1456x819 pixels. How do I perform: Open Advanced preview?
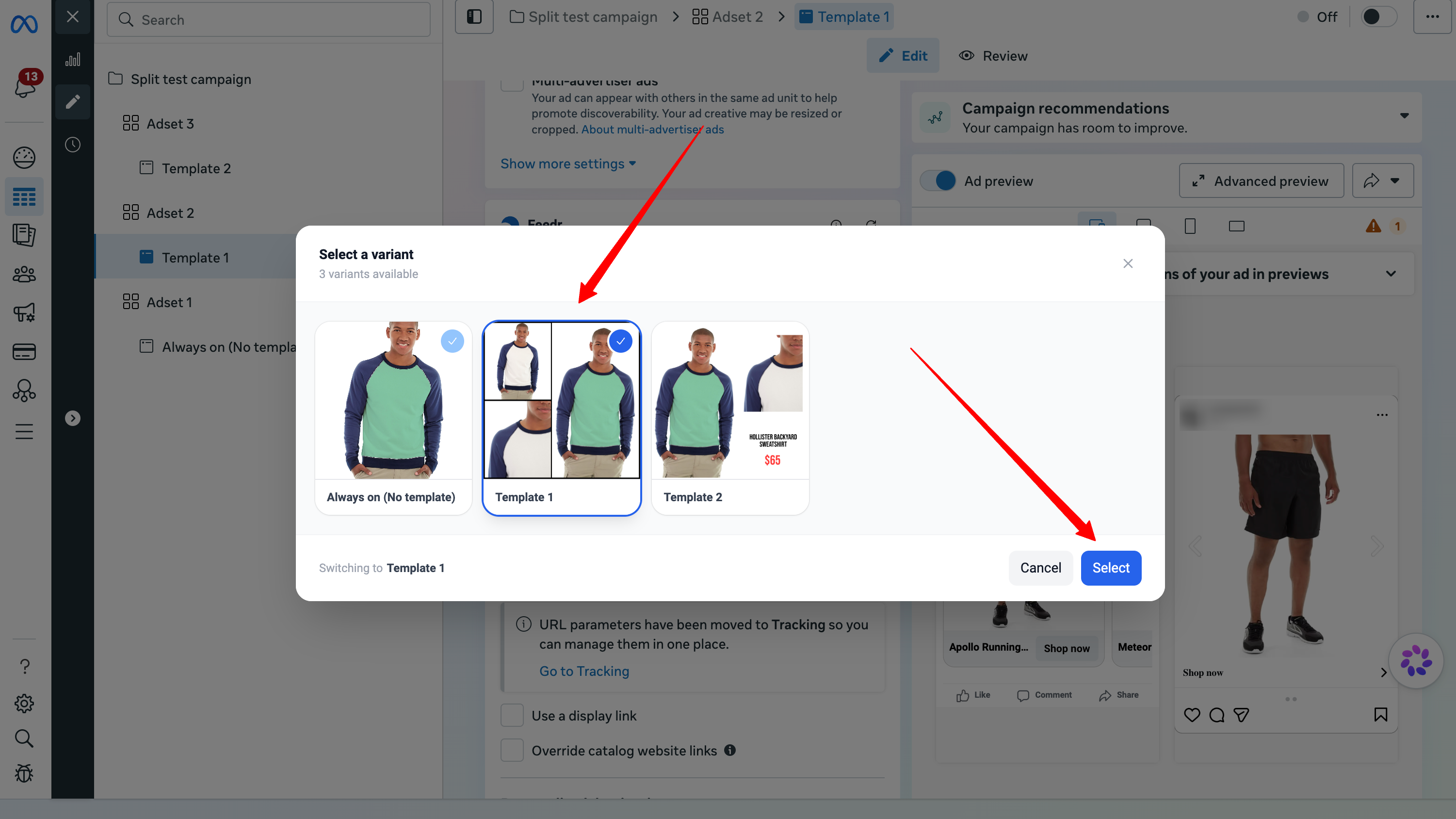[1261, 181]
